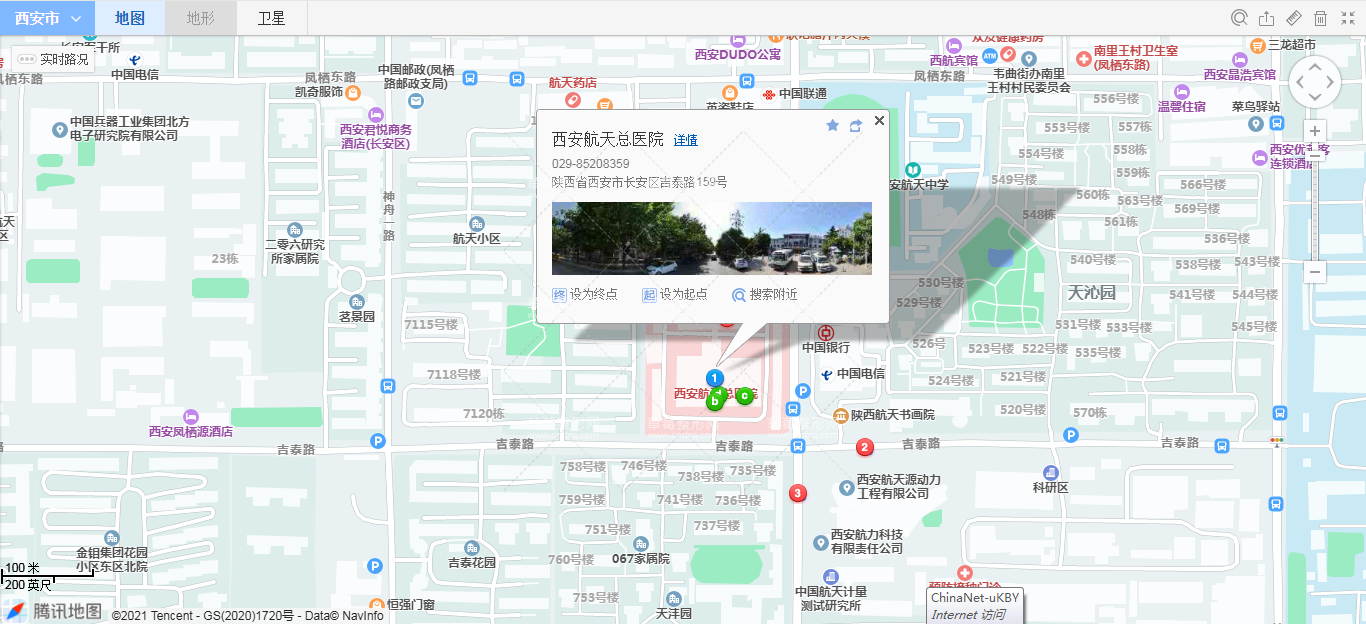Pan the map up with compass arrow
1366x624 pixels.
[x=1315, y=67]
